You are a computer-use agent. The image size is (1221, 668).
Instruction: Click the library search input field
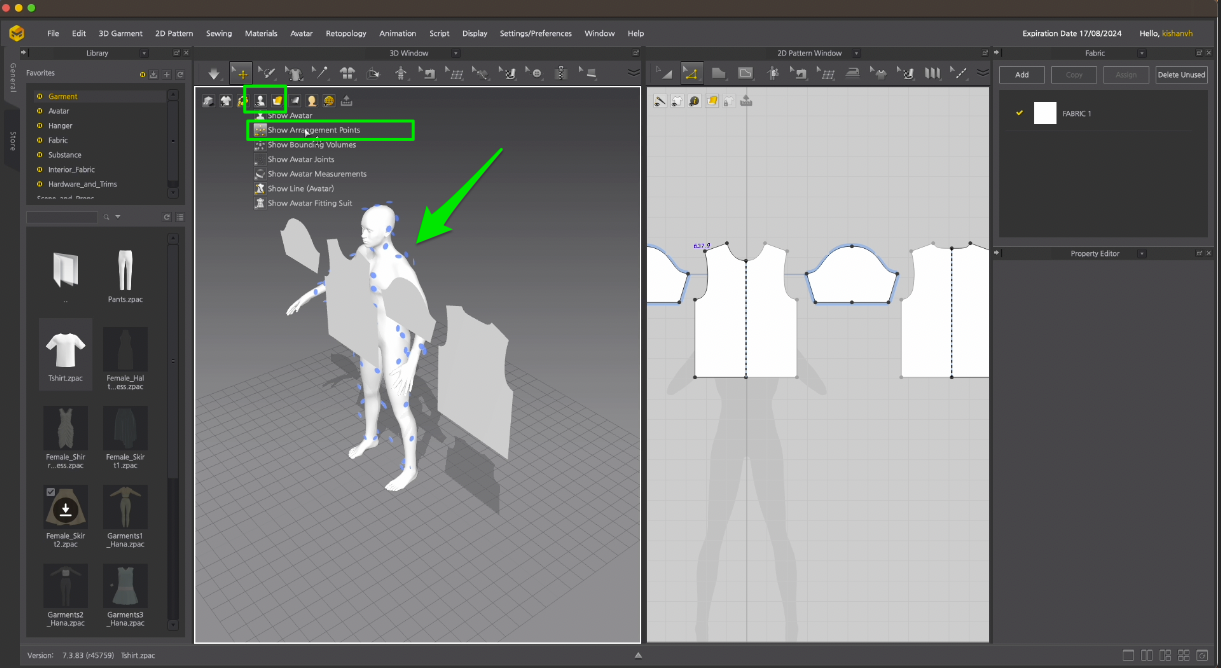coord(62,217)
